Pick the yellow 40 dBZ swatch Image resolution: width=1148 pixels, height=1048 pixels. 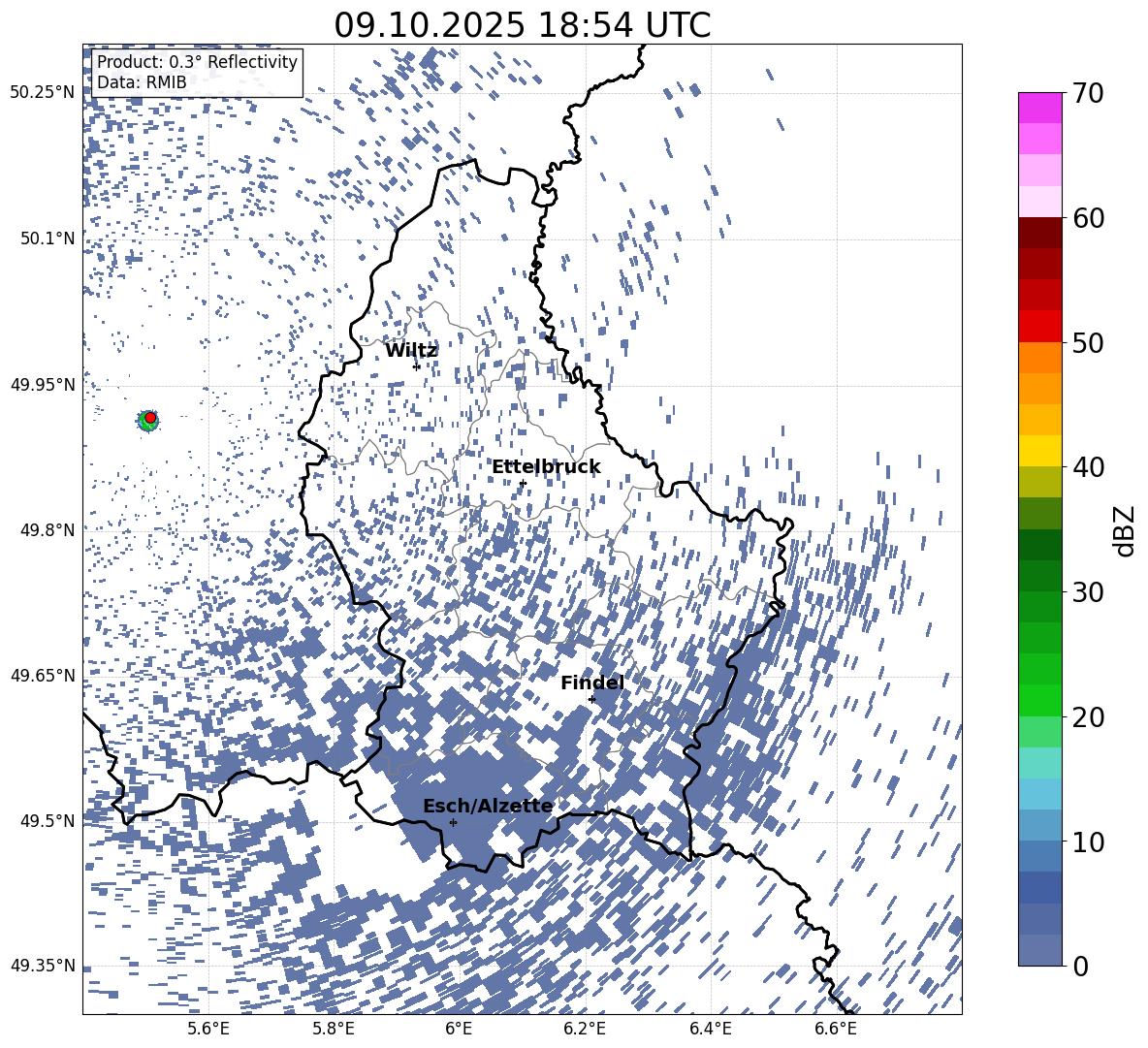pyautogui.click(x=1039, y=451)
